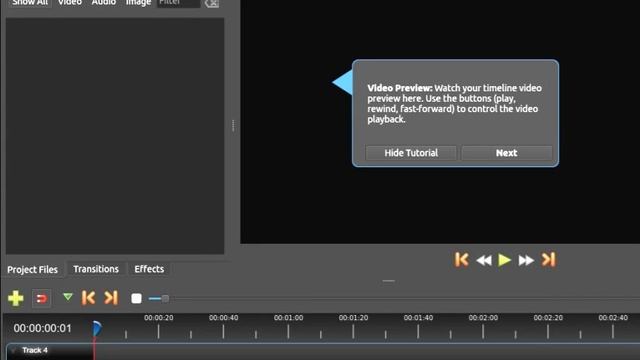Click the blue playhead marker on the ruler
640x360 pixels.
click(97, 328)
